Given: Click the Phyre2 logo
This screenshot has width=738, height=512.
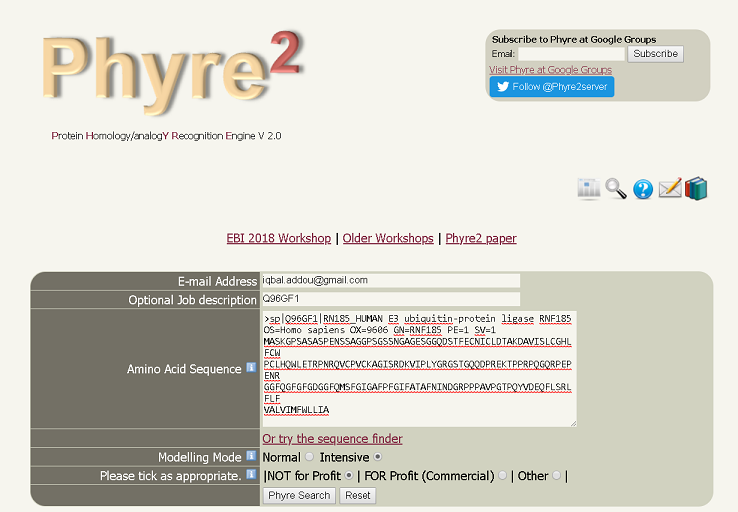Looking at the screenshot, I should coord(172,72).
